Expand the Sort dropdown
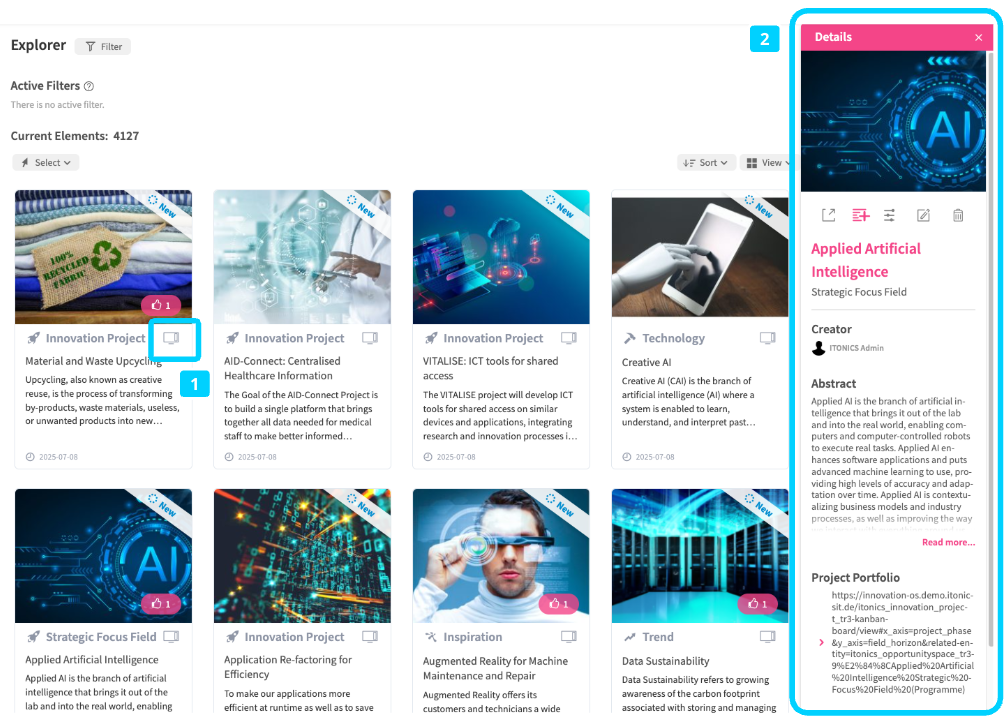 point(706,163)
